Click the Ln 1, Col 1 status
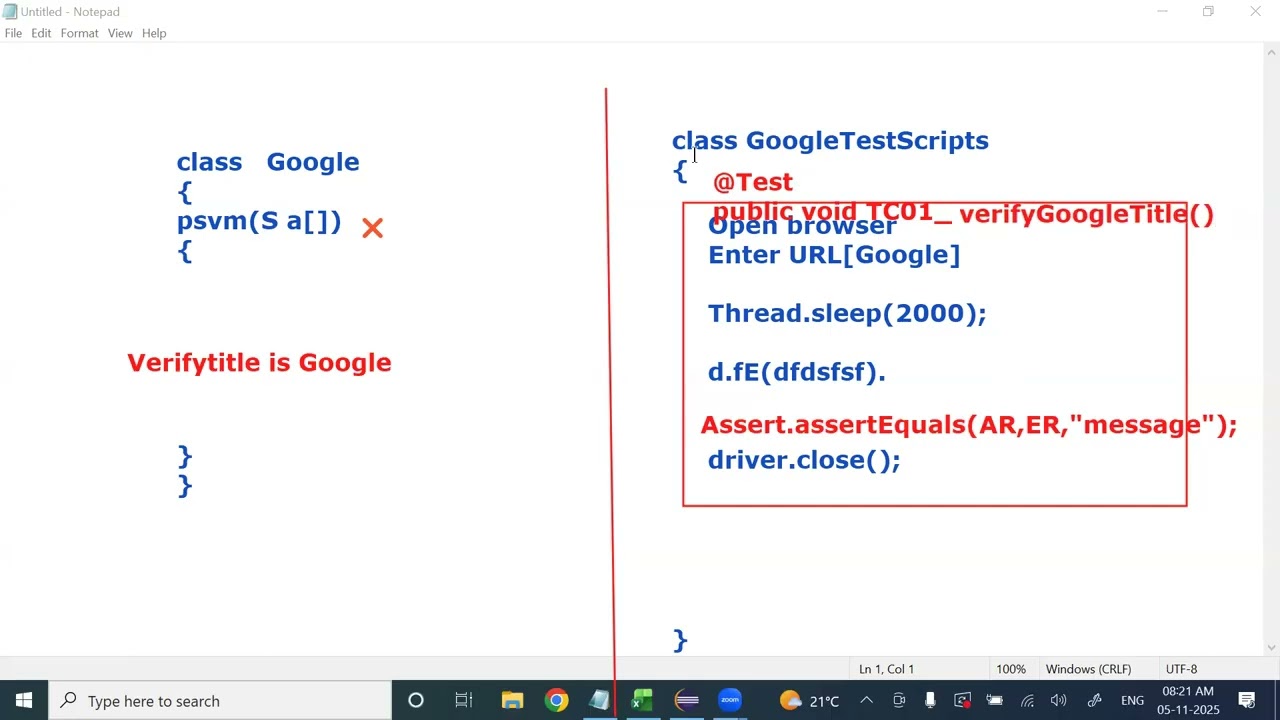This screenshot has height=720, width=1280. 886,669
